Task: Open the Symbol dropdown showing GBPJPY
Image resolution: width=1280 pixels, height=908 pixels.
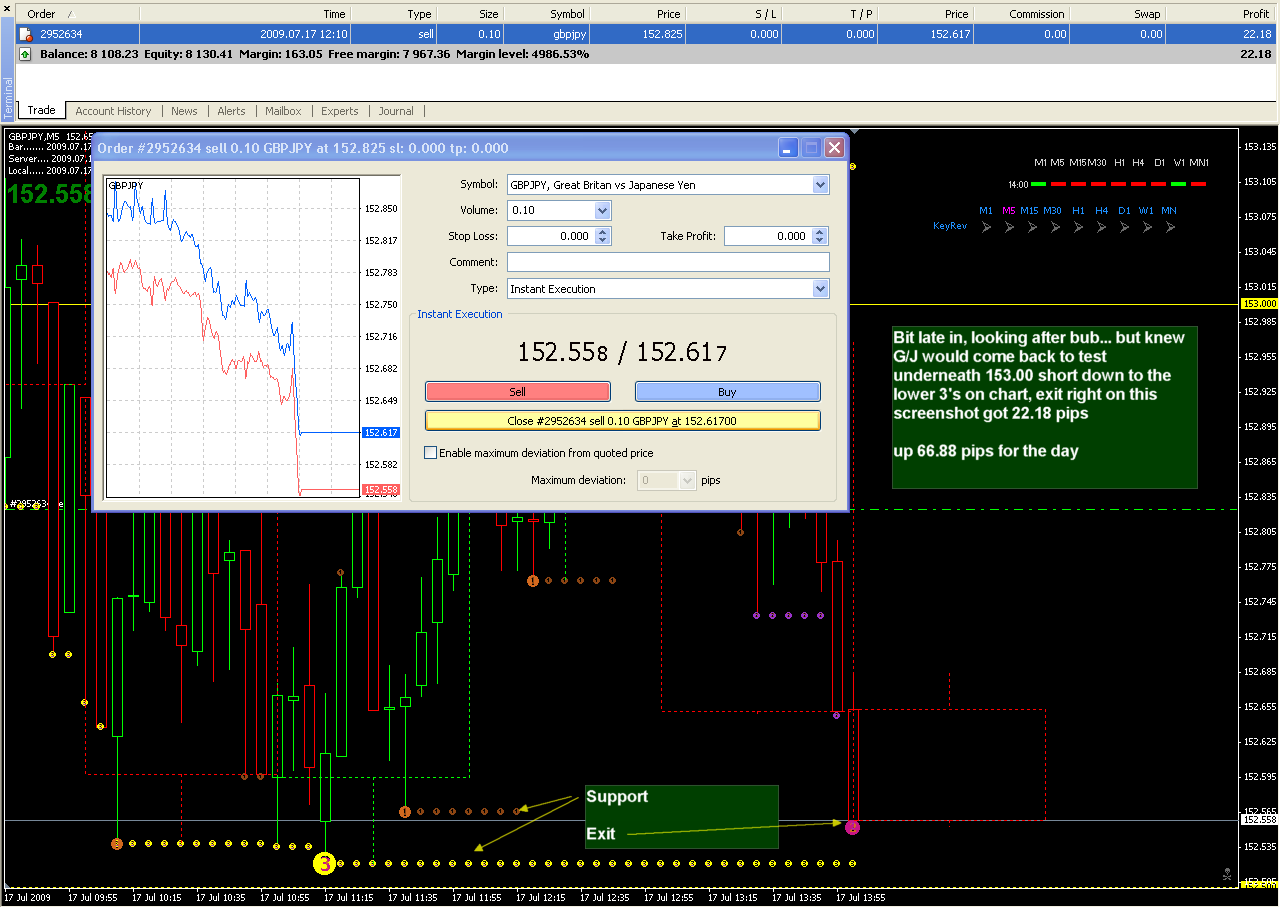Action: [821, 185]
